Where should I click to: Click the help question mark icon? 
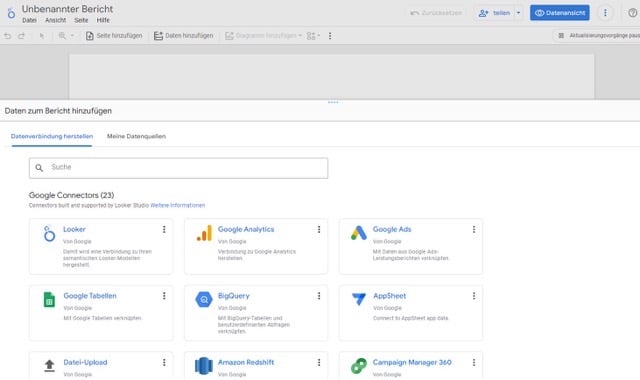click(633, 13)
